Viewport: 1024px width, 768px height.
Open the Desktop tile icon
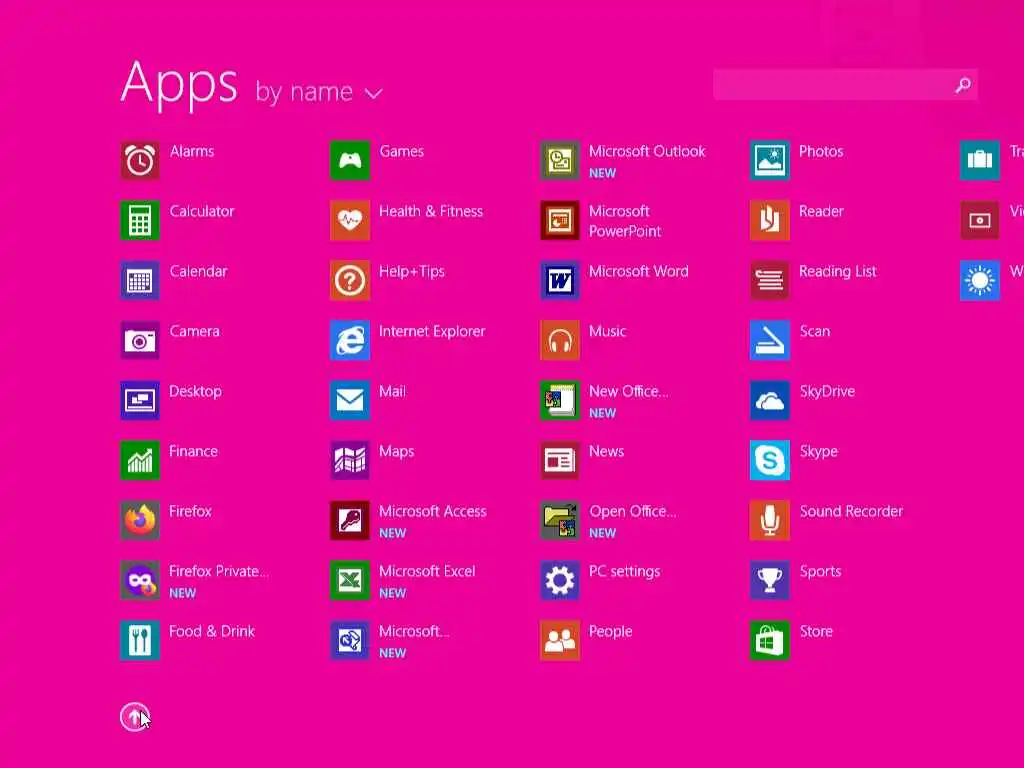tap(140, 400)
